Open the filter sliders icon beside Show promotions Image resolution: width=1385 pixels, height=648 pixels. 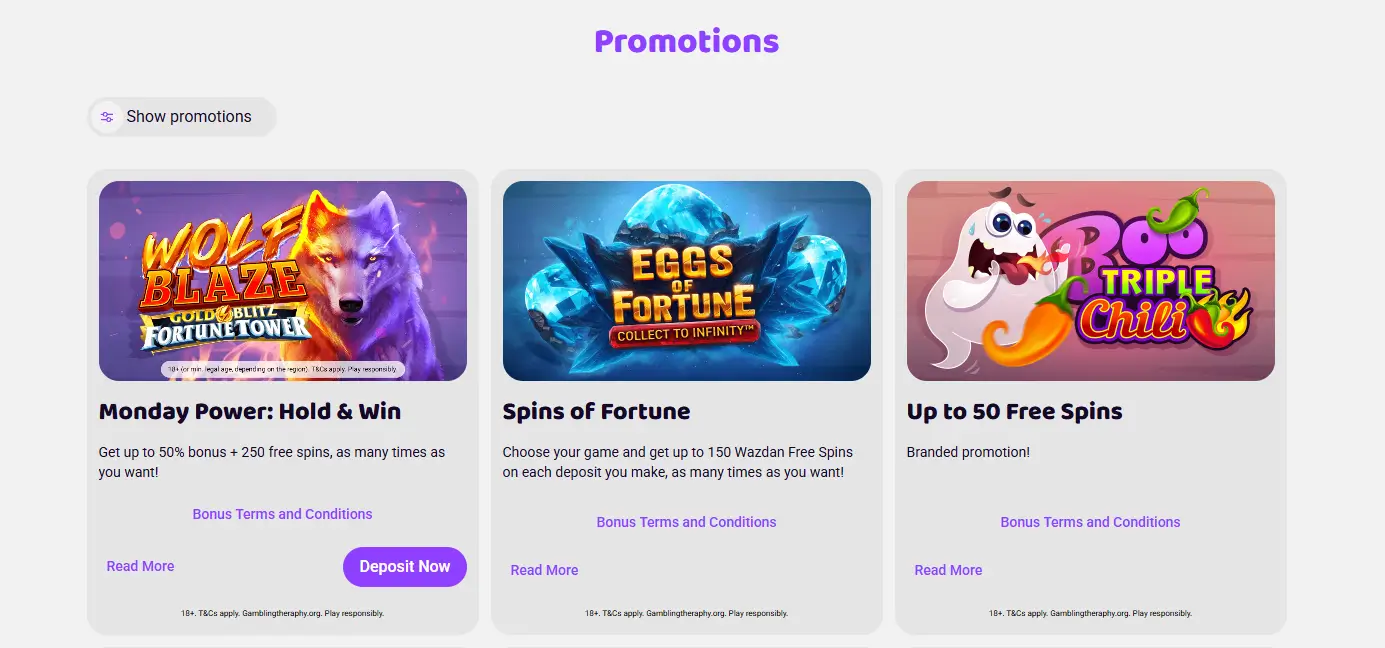coord(107,117)
